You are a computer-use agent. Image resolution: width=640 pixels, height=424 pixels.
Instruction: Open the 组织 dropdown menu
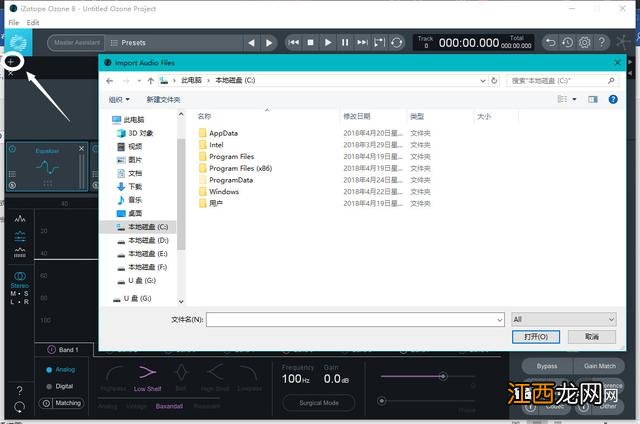click(119, 100)
